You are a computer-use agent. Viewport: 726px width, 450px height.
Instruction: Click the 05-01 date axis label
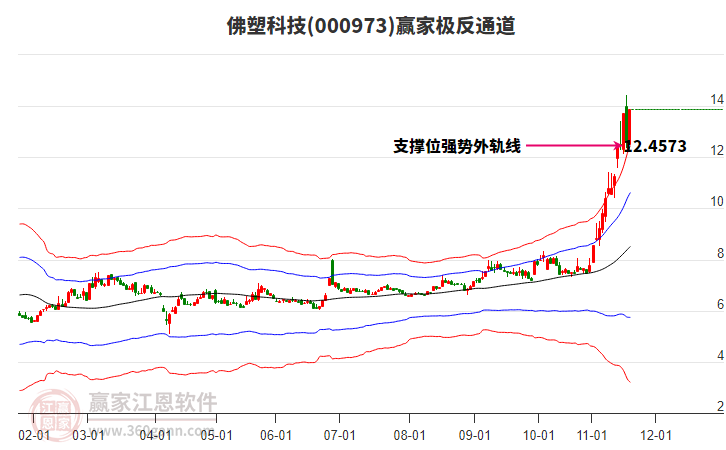point(216,436)
